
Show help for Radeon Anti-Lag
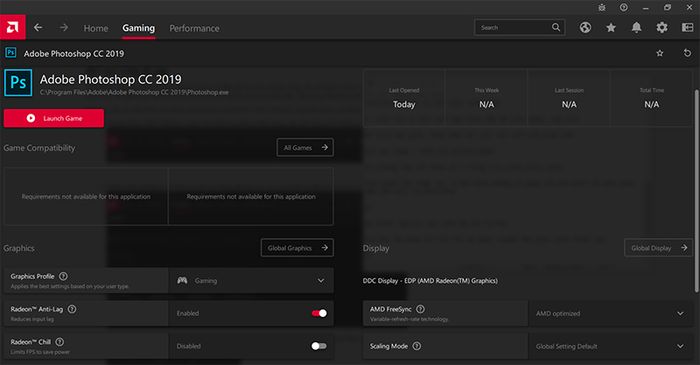coord(72,309)
